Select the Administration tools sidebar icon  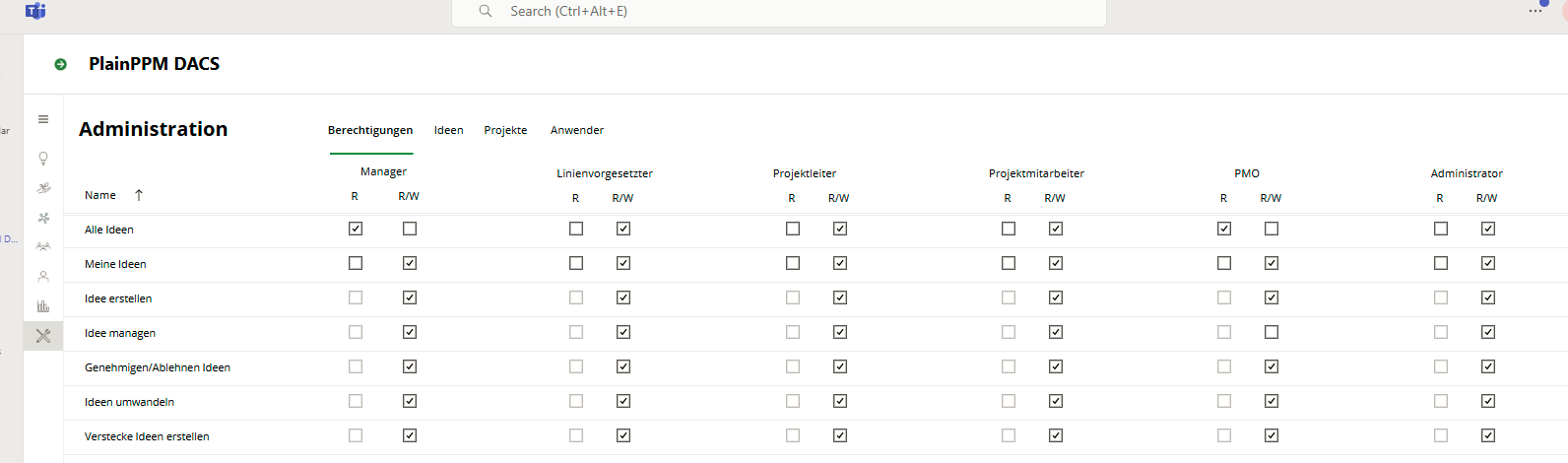[43, 336]
